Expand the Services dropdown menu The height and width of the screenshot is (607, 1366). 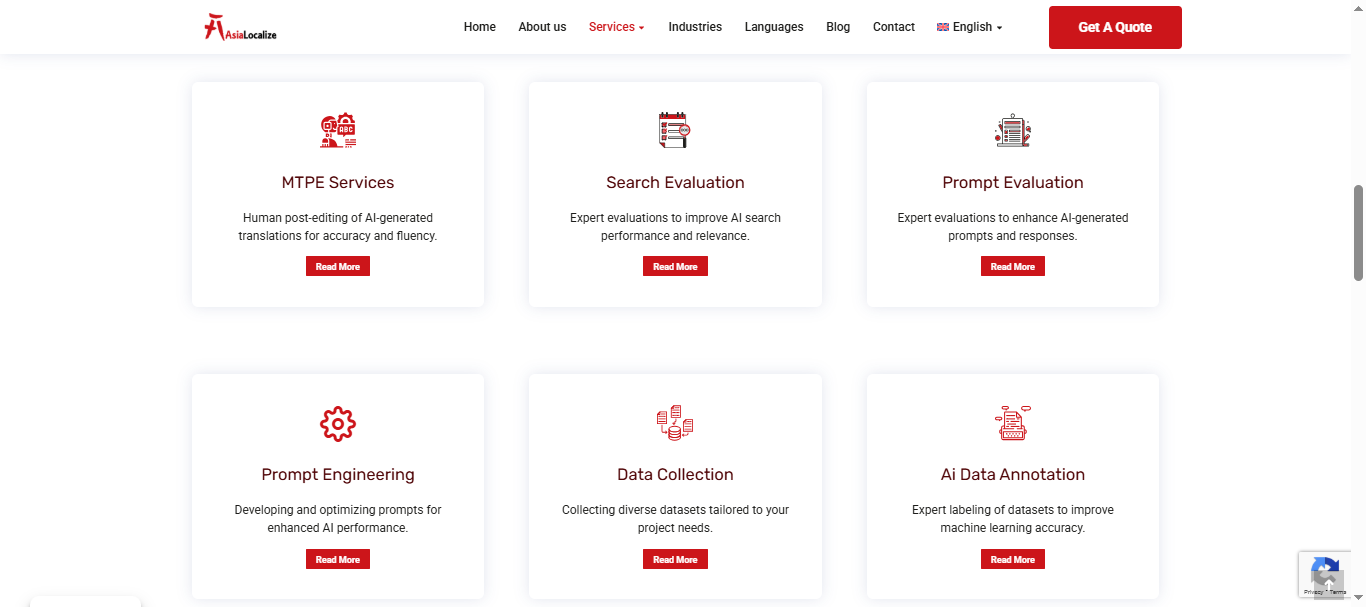(x=617, y=27)
